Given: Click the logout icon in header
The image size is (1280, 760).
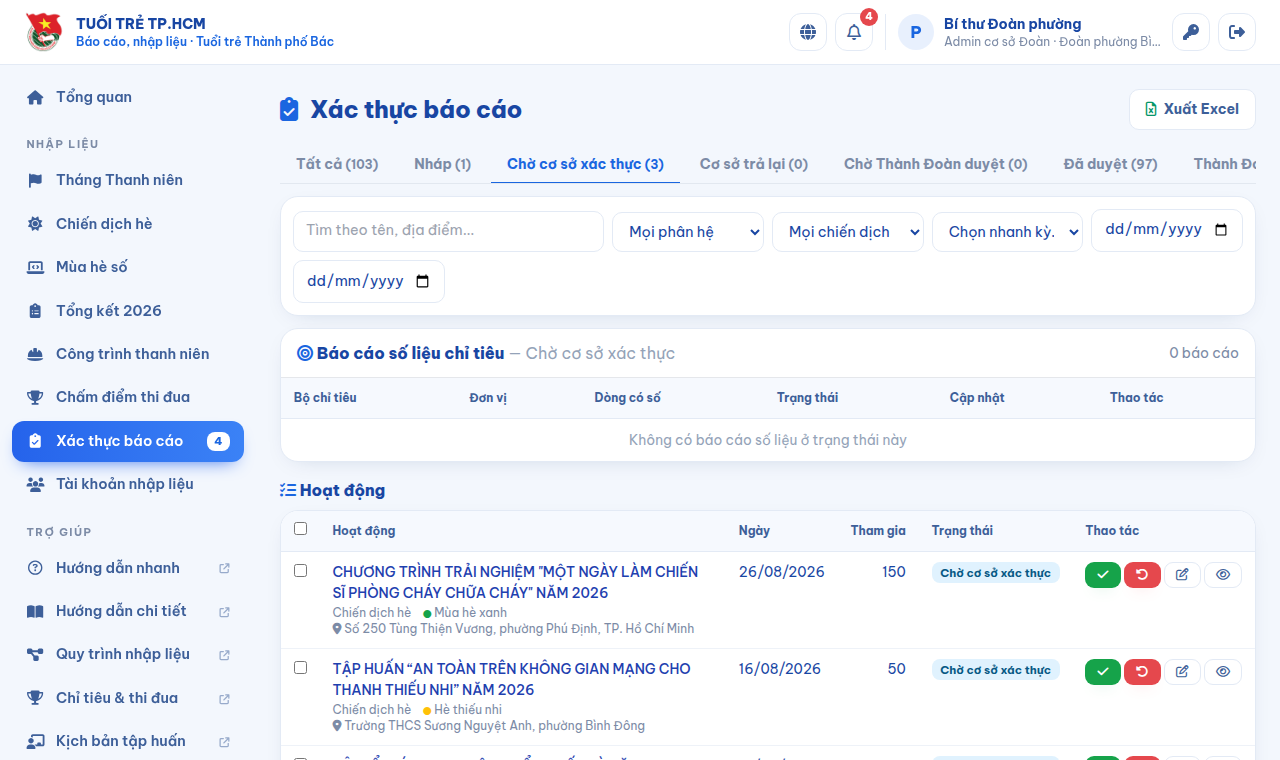Looking at the screenshot, I should [1237, 32].
